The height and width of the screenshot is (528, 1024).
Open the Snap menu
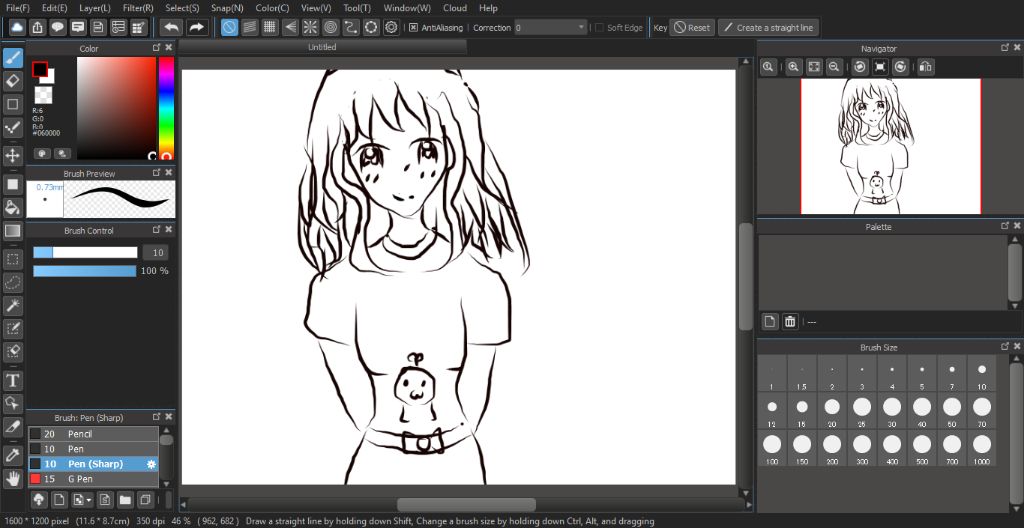coord(227,8)
